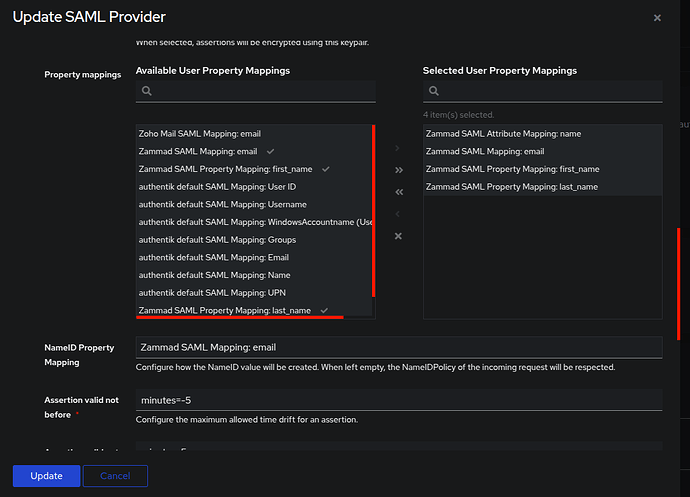Select authentik default SAML Mapping: User ID
This screenshot has height=497, width=690.
[x=254, y=187]
